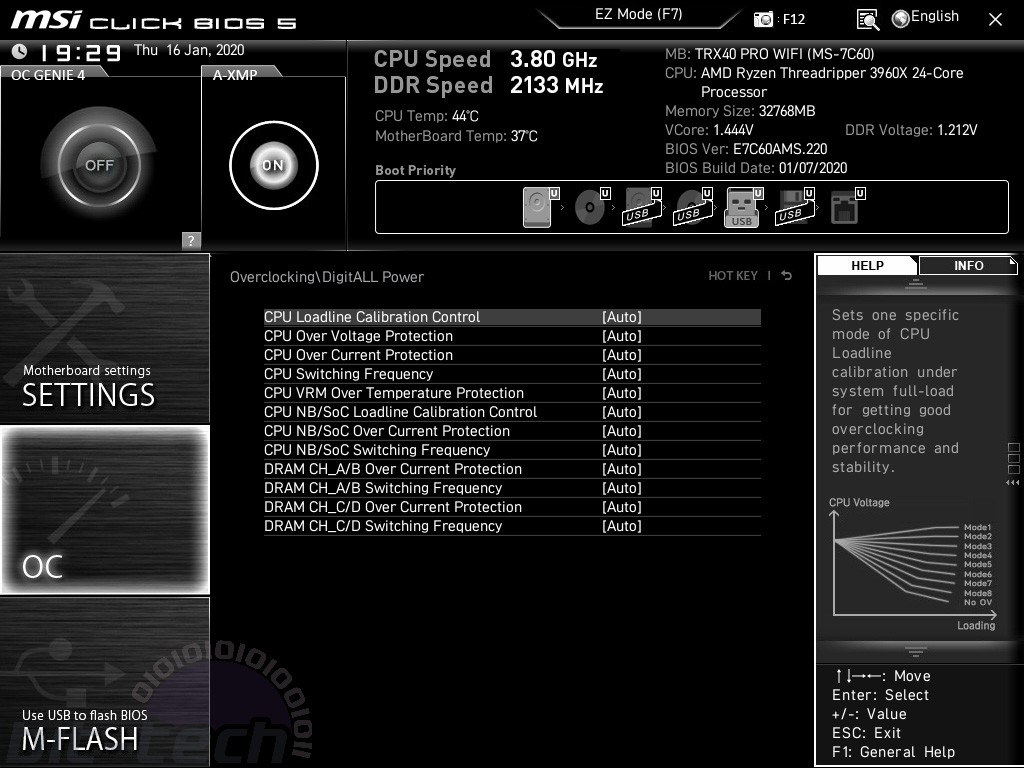This screenshot has width=1024, height=768.
Task: Open DRAM CH_A/B Over Current Protection value
Action: (x=622, y=469)
